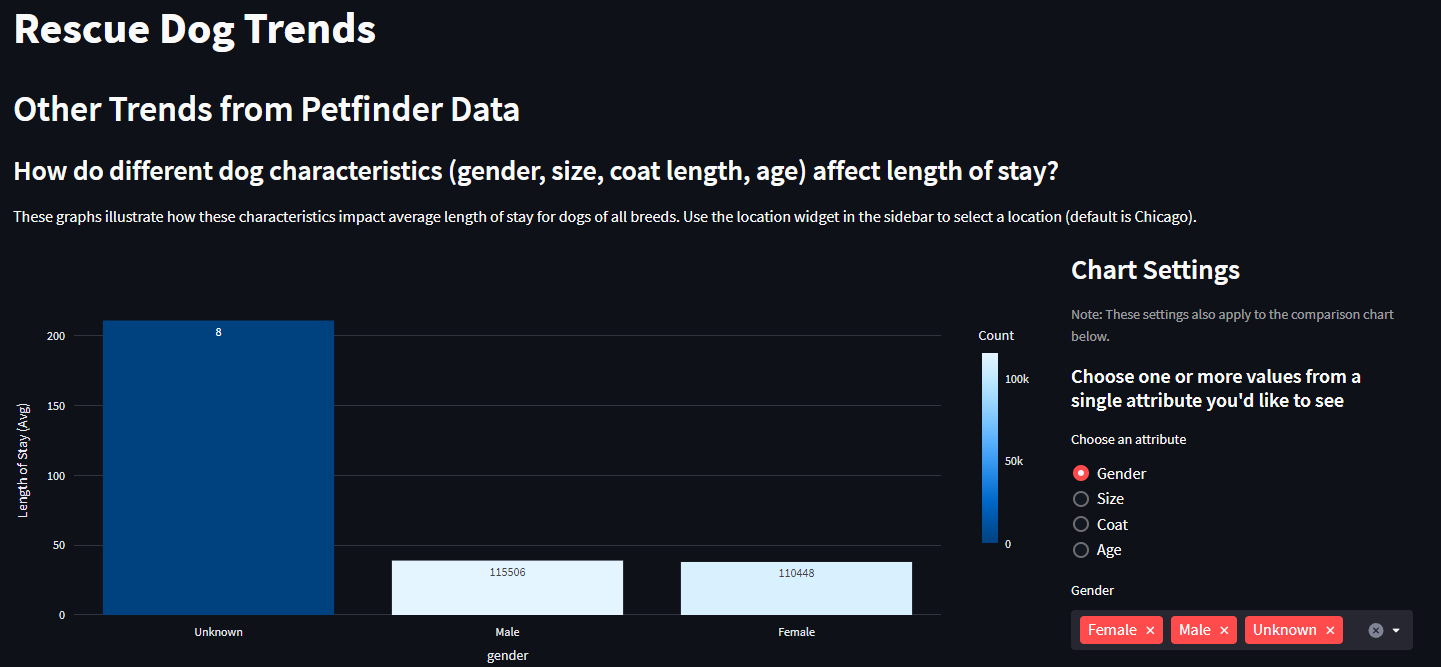Select the Gender radio option
This screenshot has width=1441, height=667.
(x=1081, y=473)
